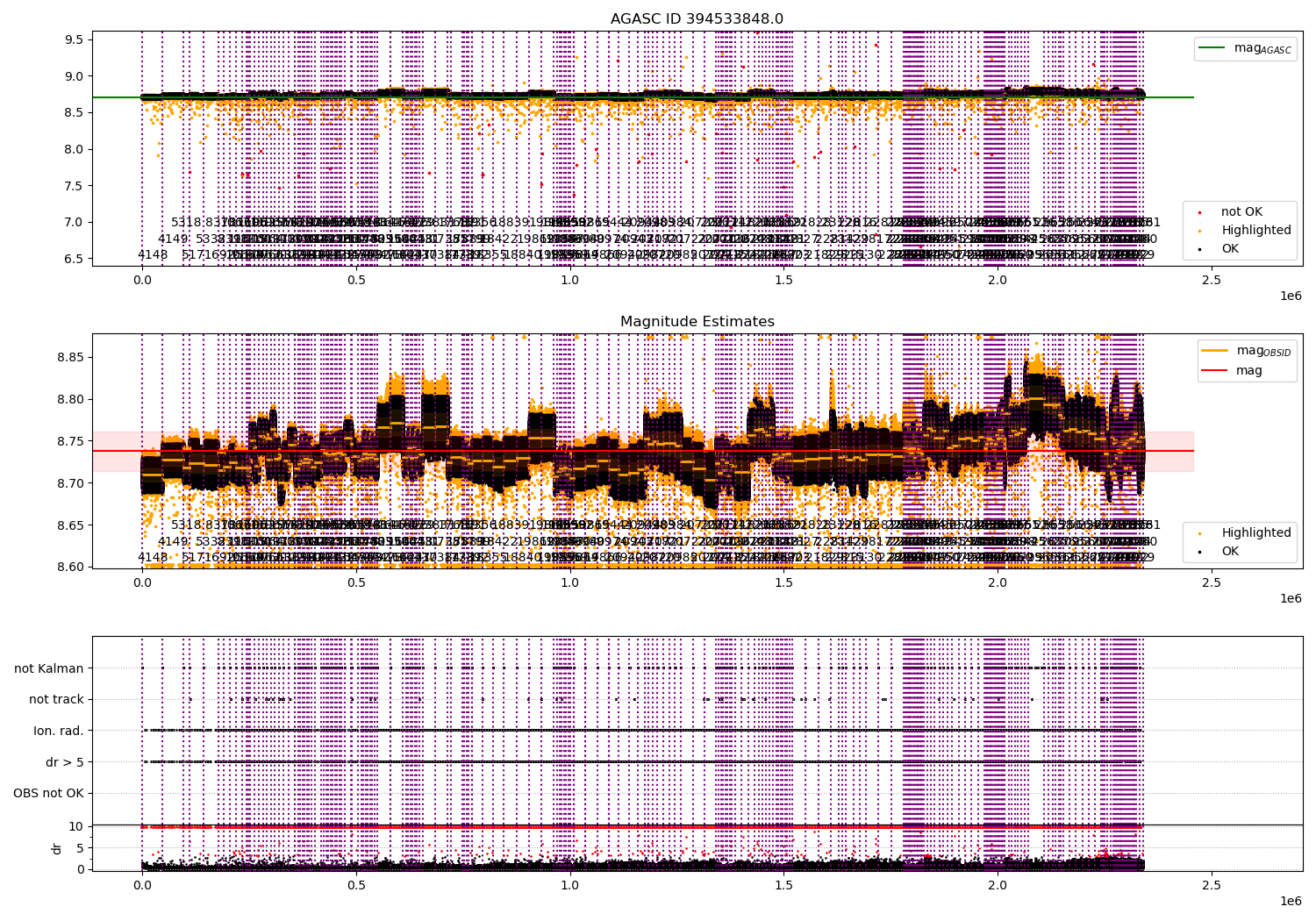Click the green line sample beside mag AGASC

click(x=1212, y=48)
